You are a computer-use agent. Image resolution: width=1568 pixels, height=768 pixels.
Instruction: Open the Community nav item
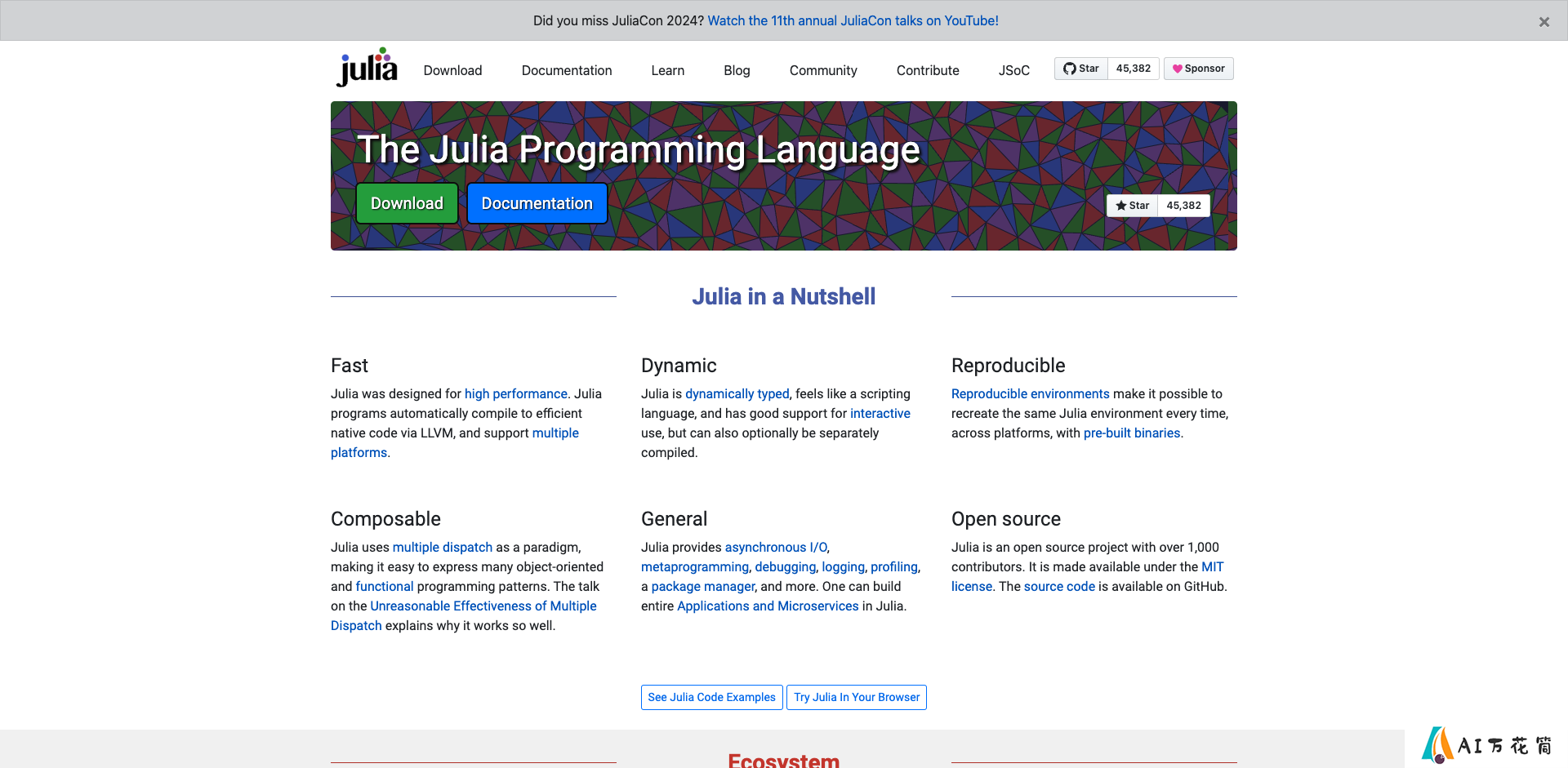click(823, 70)
